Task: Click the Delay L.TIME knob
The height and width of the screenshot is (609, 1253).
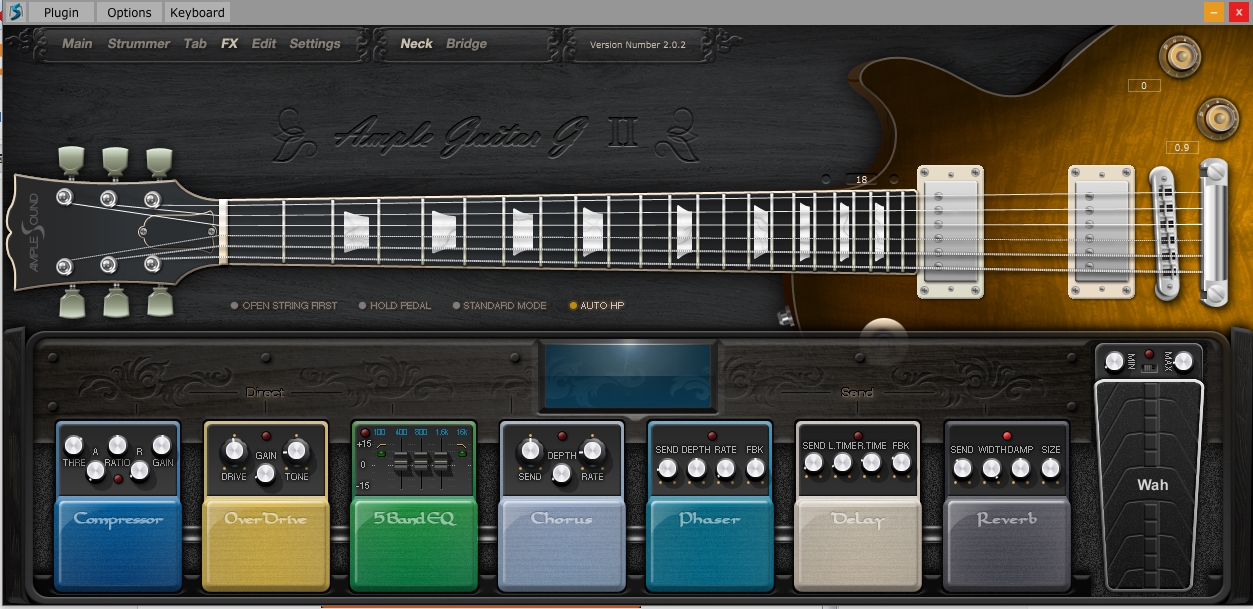Action: click(x=843, y=463)
